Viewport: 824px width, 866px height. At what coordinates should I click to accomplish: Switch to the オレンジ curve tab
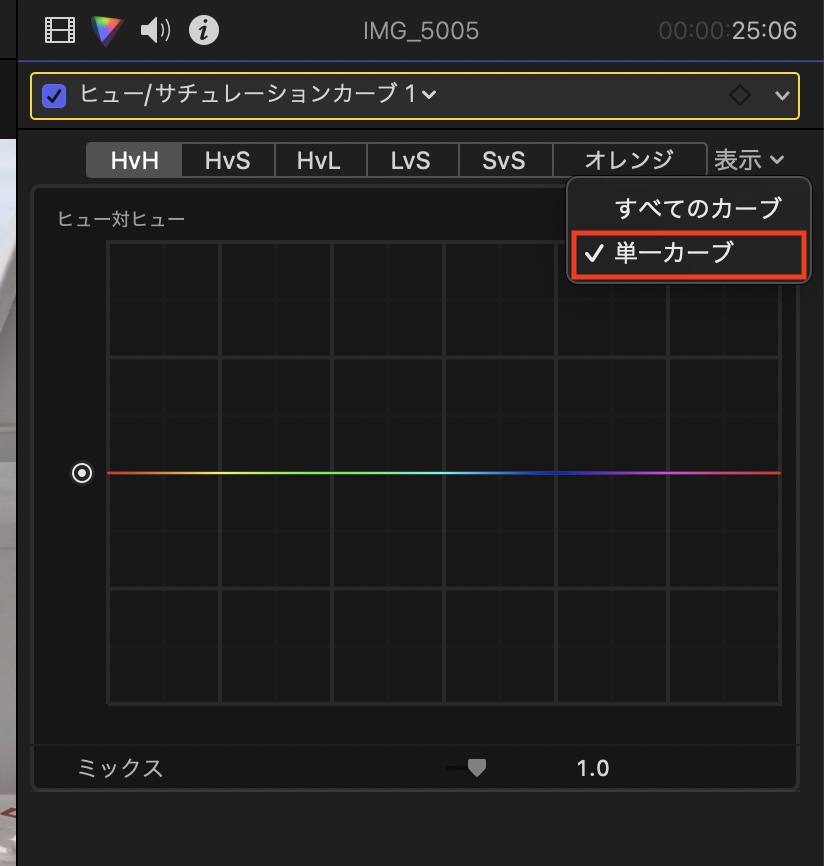tap(630, 160)
